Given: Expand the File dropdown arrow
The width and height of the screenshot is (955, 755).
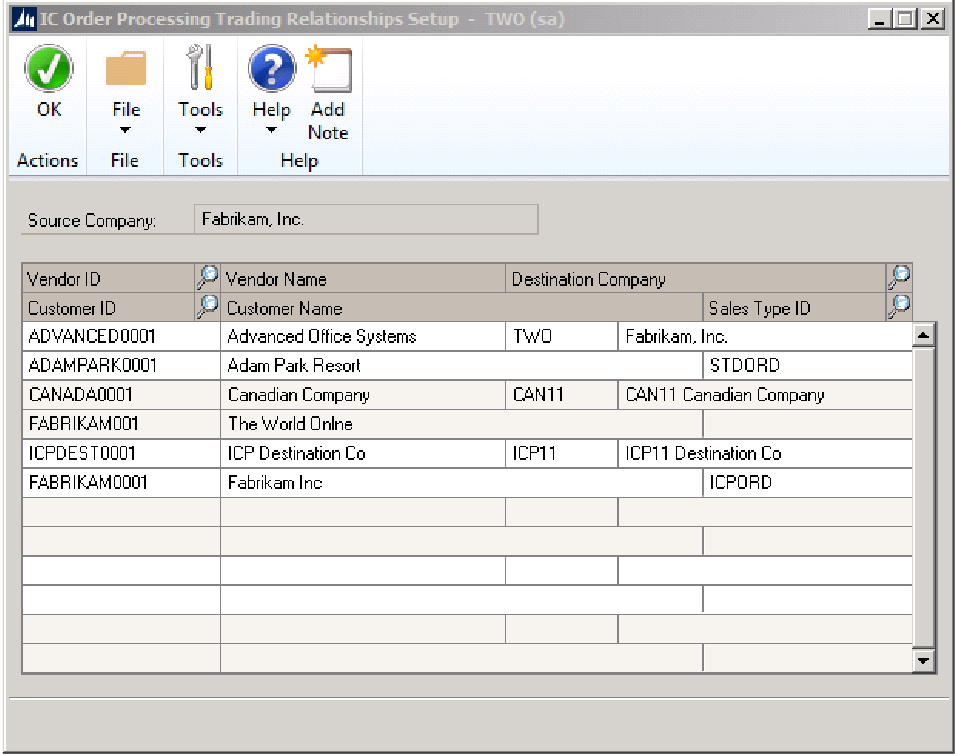Looking at the screenshot, I should 125,130.
